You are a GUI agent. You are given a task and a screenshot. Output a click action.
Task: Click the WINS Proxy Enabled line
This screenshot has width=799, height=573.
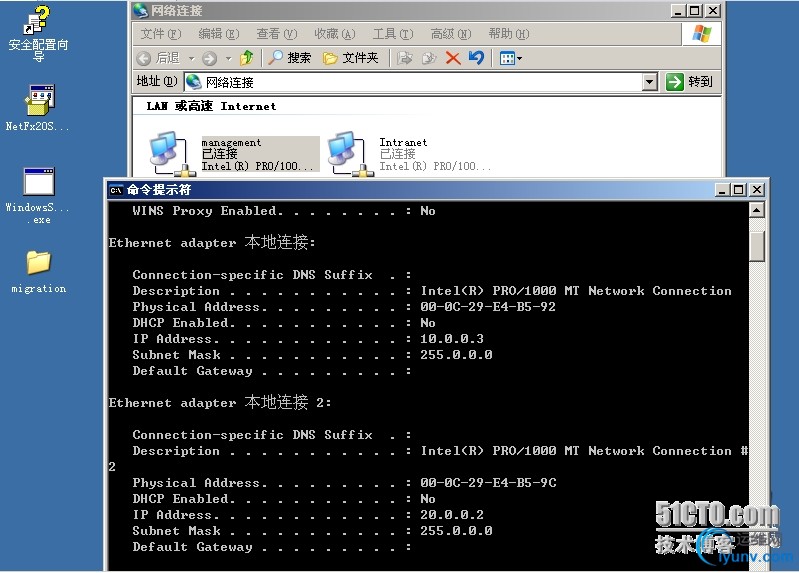[x=284, y=211]
